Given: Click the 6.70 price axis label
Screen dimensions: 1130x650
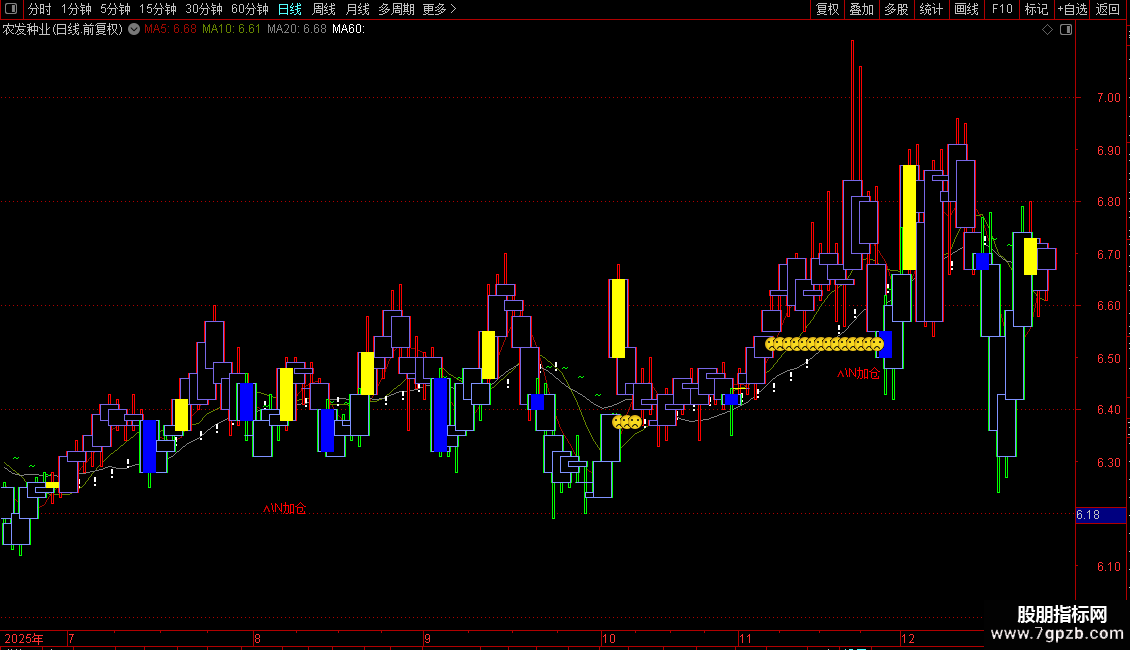Looking at the screenshot, I should pyautogui.click(x=1108, y=255).
